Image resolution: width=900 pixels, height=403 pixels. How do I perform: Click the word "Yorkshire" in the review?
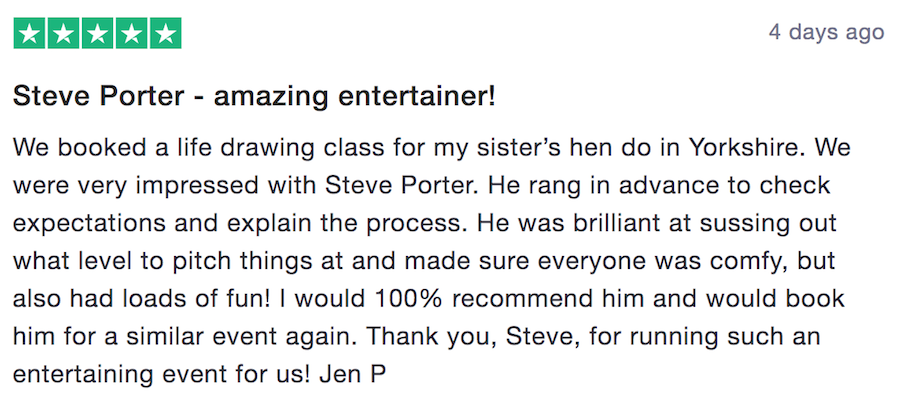pos(749,148)
